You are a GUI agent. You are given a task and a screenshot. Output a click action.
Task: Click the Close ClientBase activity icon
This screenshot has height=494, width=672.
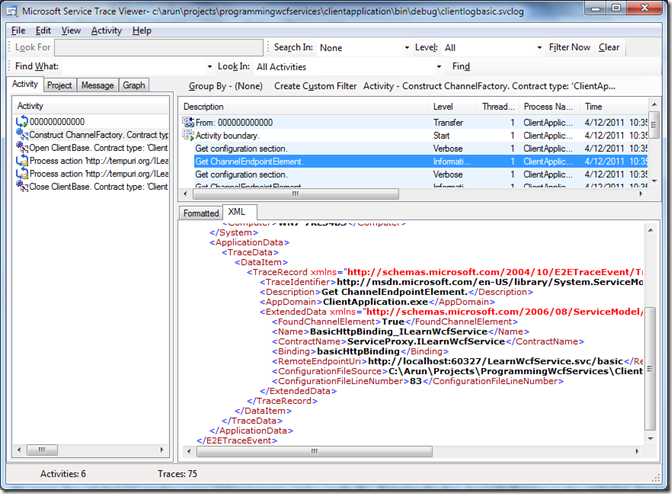[21, 186]
